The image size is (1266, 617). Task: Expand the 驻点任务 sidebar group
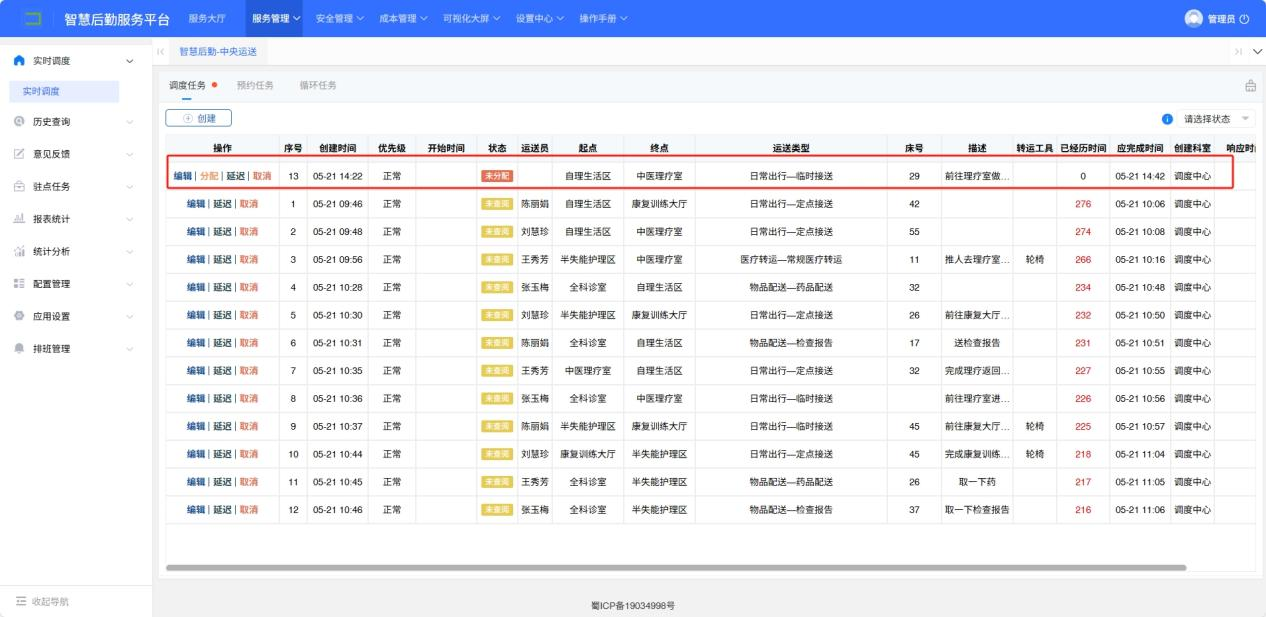pos(129,187)
